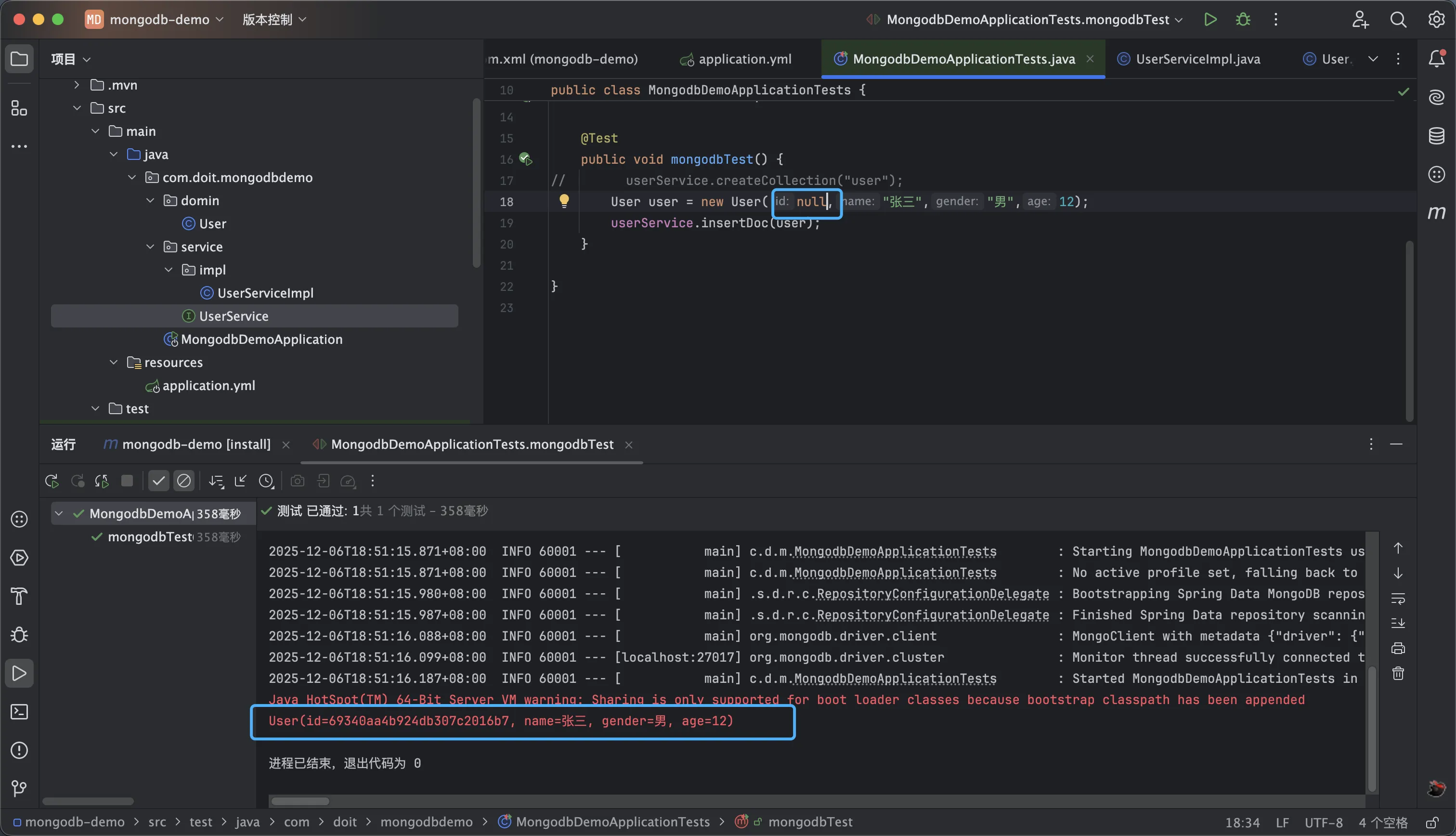Click the Rerun test icon in run toolbar

[x=52, y=481]
